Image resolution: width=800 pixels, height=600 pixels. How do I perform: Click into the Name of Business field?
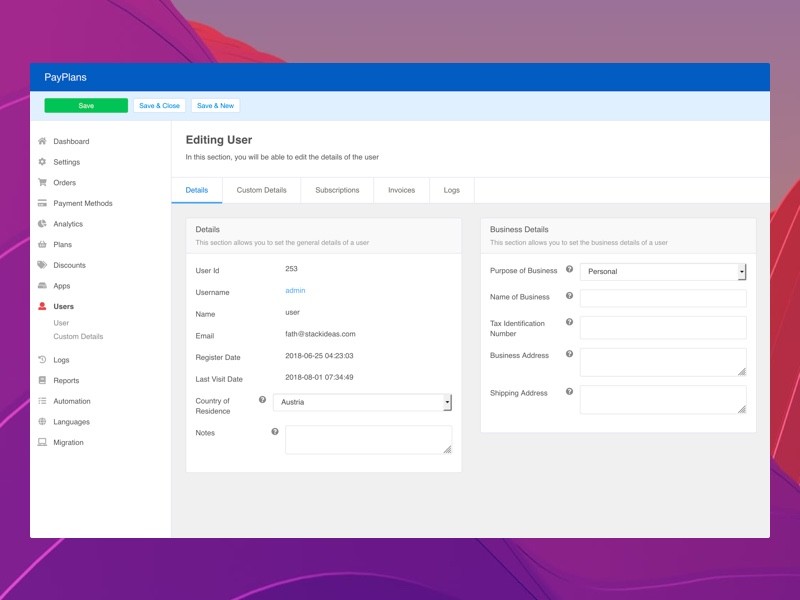(663, 298)
